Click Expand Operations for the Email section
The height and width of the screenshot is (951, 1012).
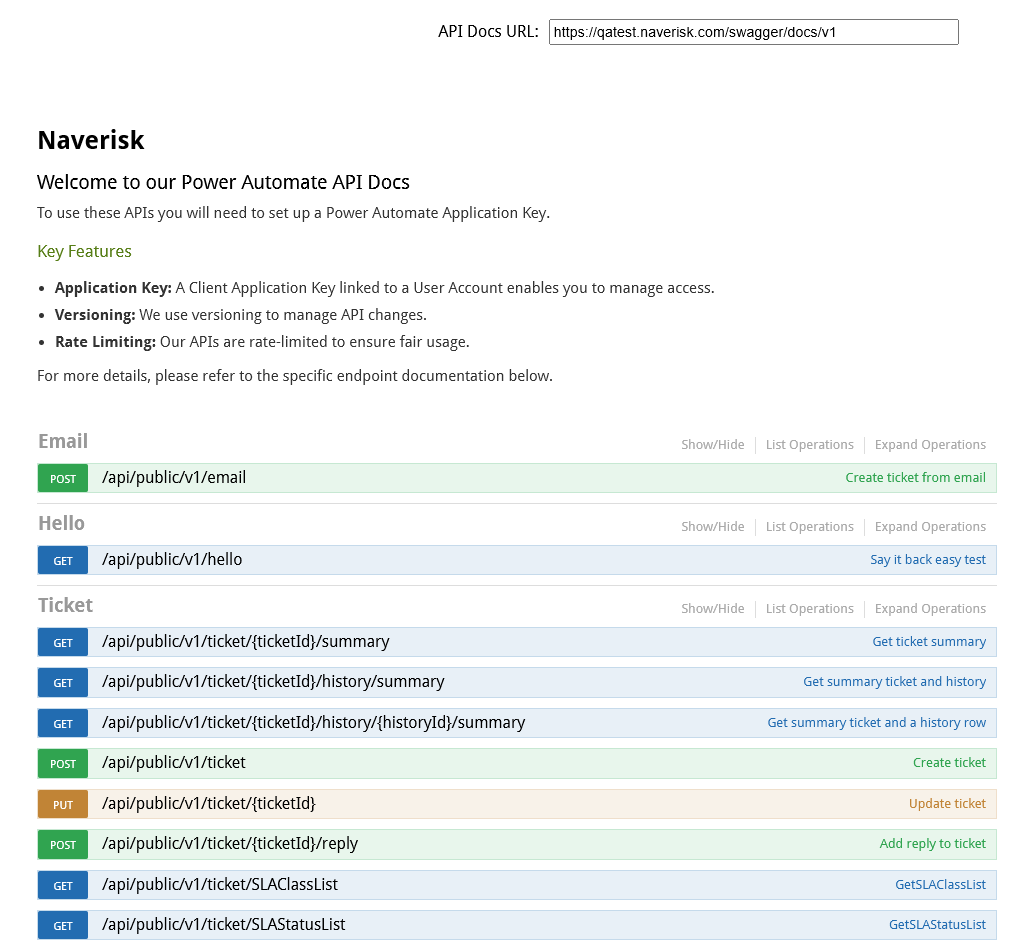pos(930,445)
